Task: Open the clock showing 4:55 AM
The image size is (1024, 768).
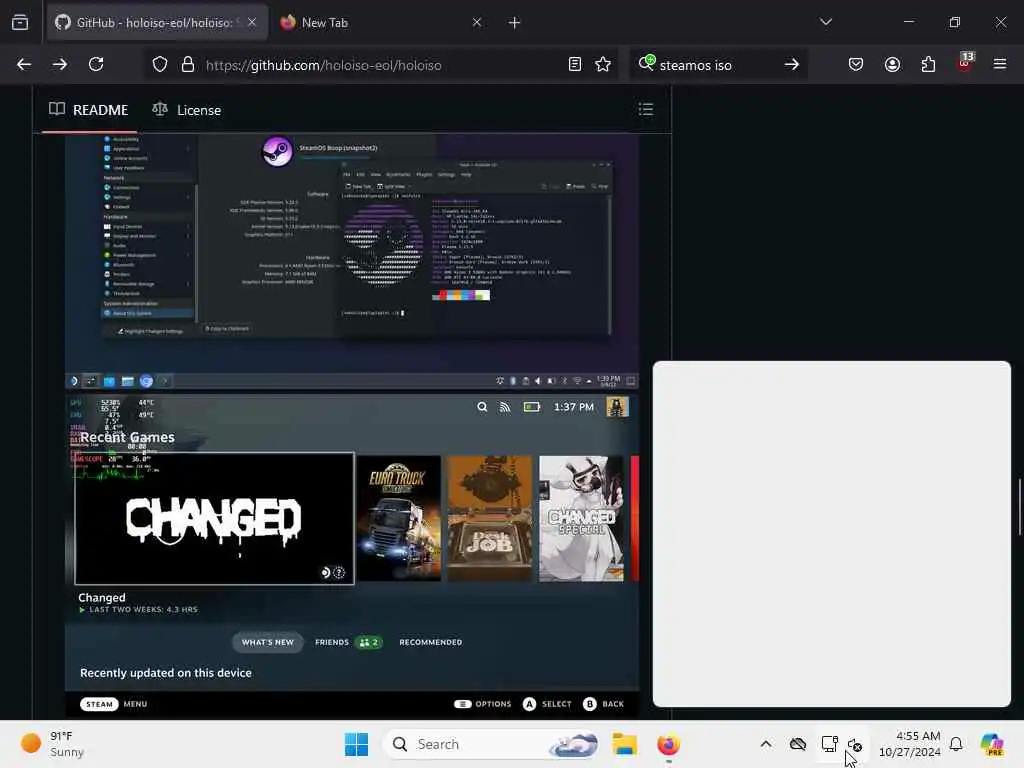Action: point(910,744)
